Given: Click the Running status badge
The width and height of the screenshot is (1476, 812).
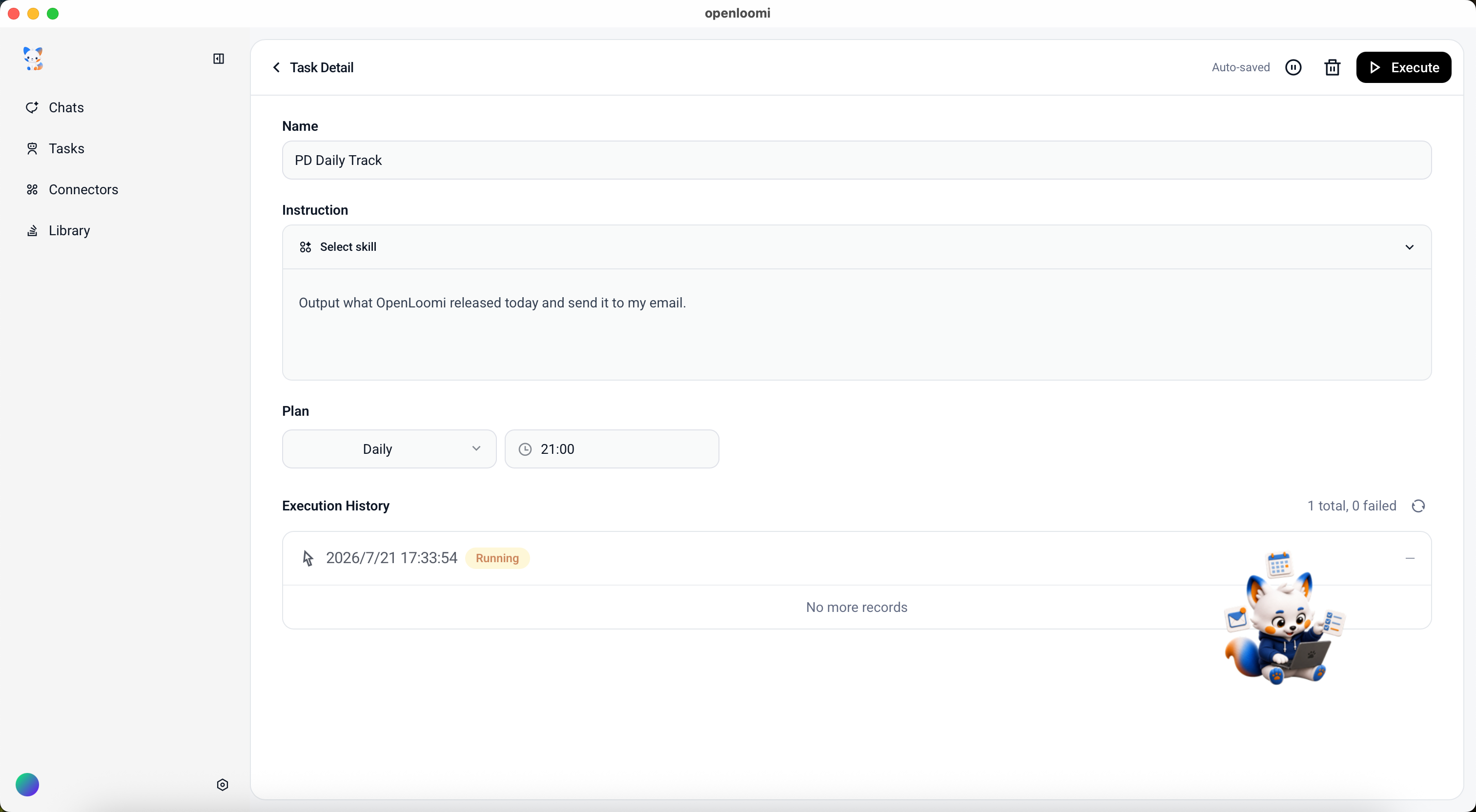Looking at the screenshot, I should pos(497,558).
